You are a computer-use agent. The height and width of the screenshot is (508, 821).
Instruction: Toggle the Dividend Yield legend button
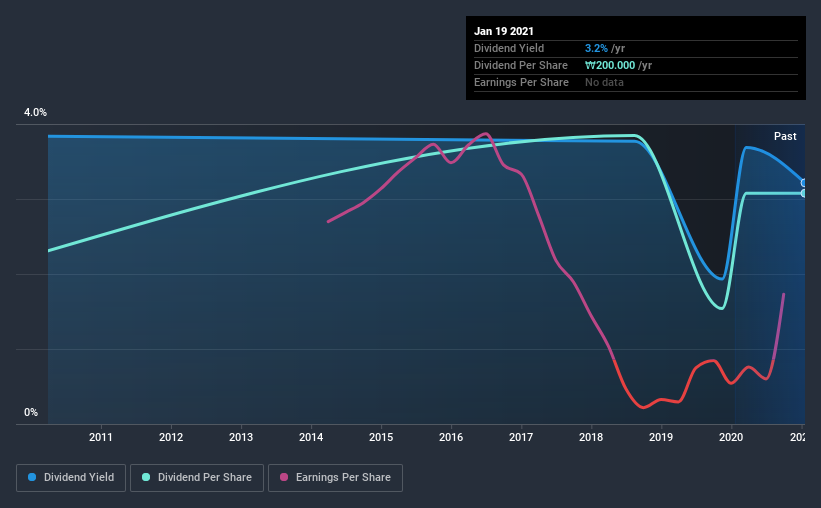tap(71, 478)
